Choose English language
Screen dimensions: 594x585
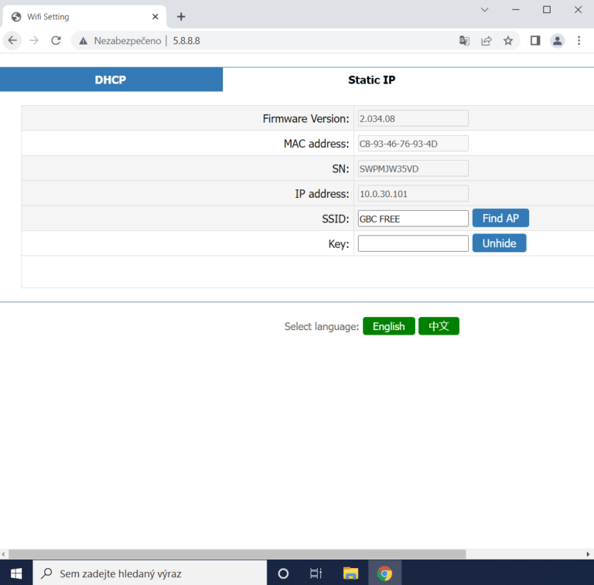(x=389, y=326)
